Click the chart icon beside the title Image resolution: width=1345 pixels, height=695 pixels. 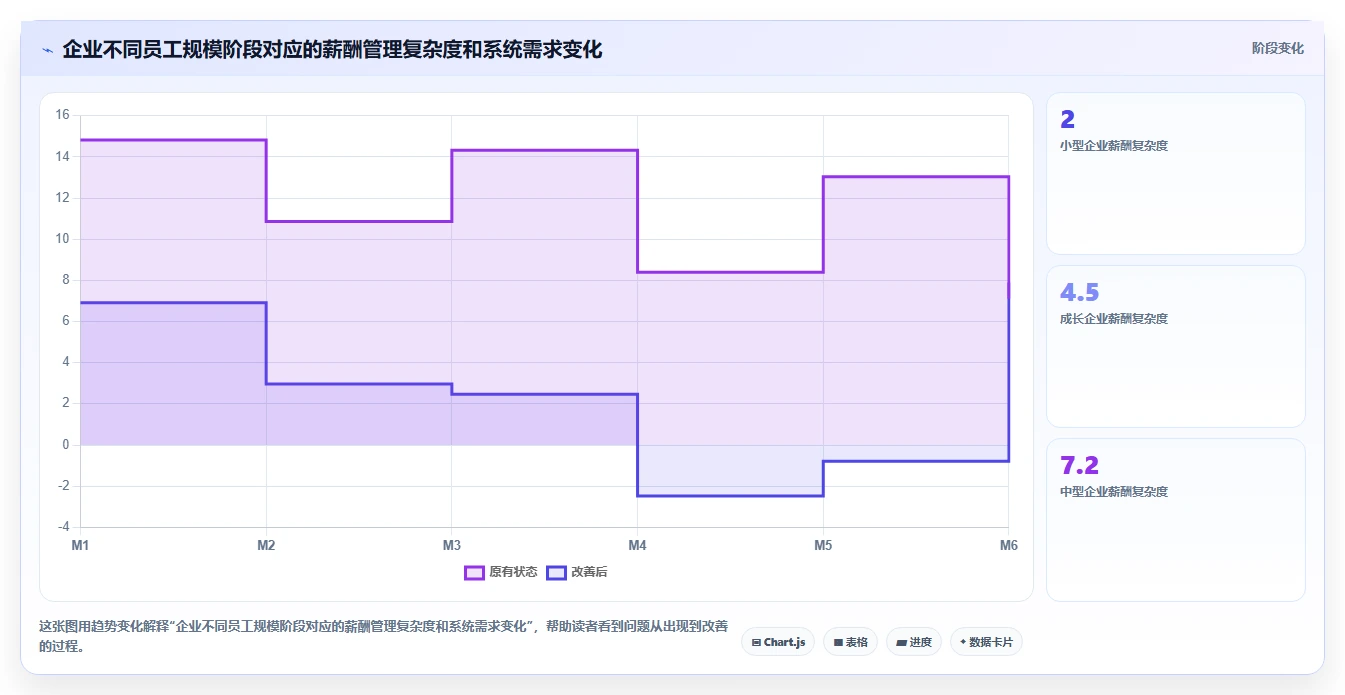(47, 49)
